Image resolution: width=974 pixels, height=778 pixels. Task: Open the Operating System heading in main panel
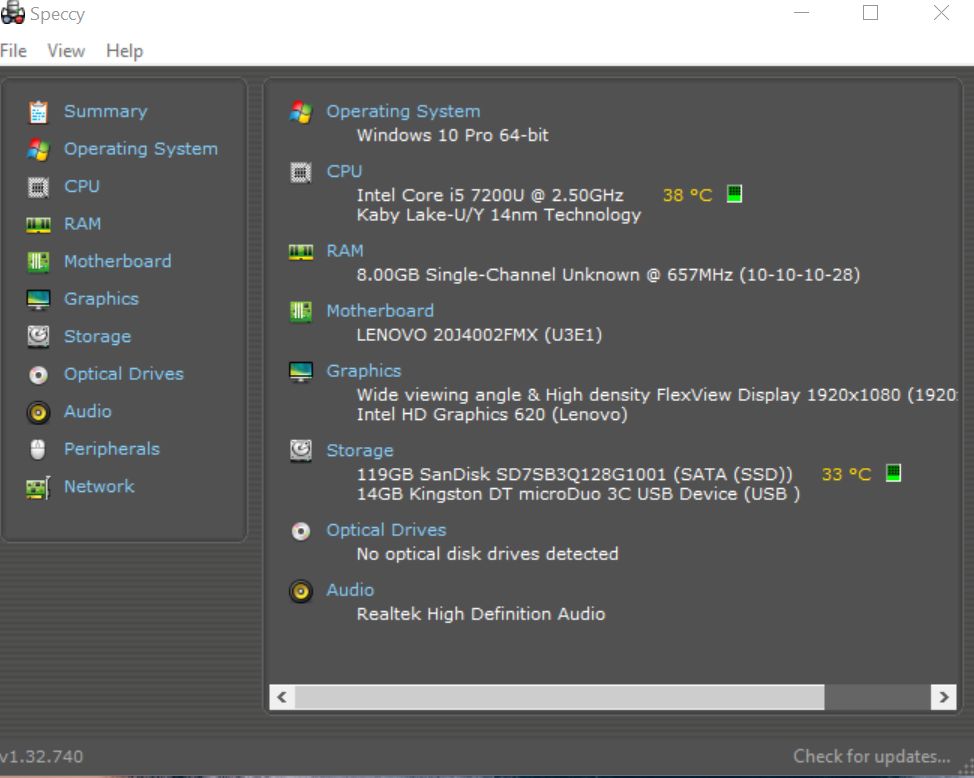click(x=403, y=111)
